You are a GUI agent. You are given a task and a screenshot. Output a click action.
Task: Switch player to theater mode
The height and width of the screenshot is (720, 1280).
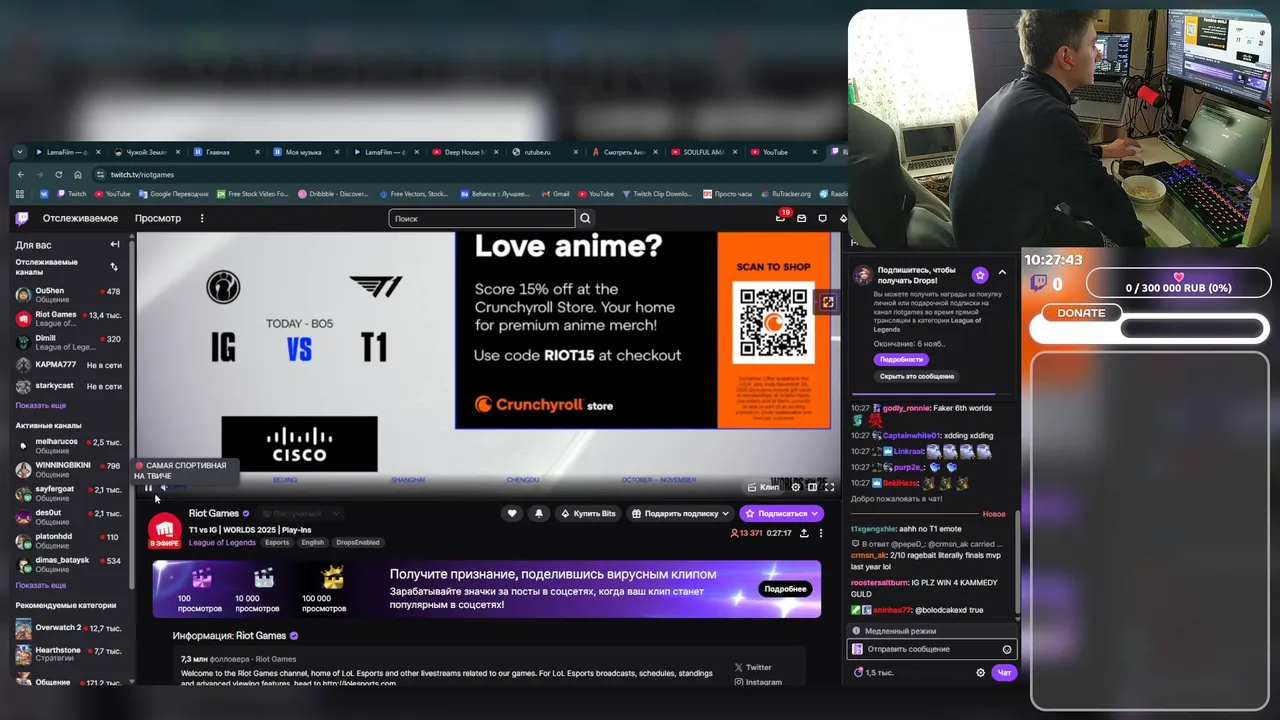click(x=812, y=487)
